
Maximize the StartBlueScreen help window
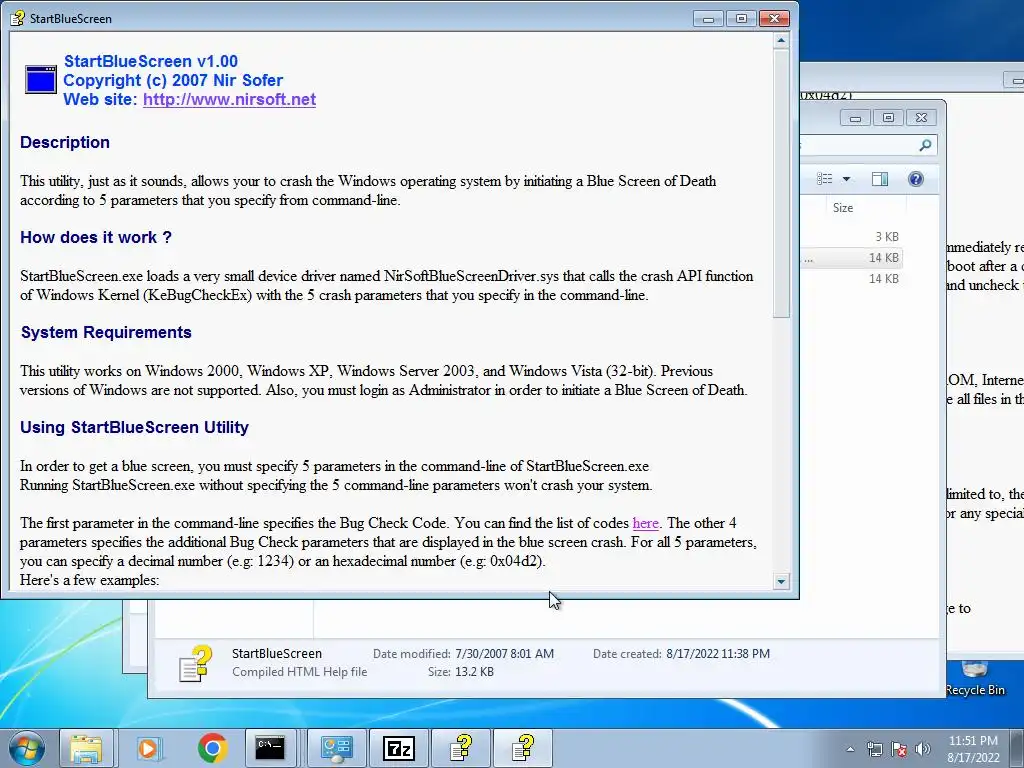coord(741,19)
